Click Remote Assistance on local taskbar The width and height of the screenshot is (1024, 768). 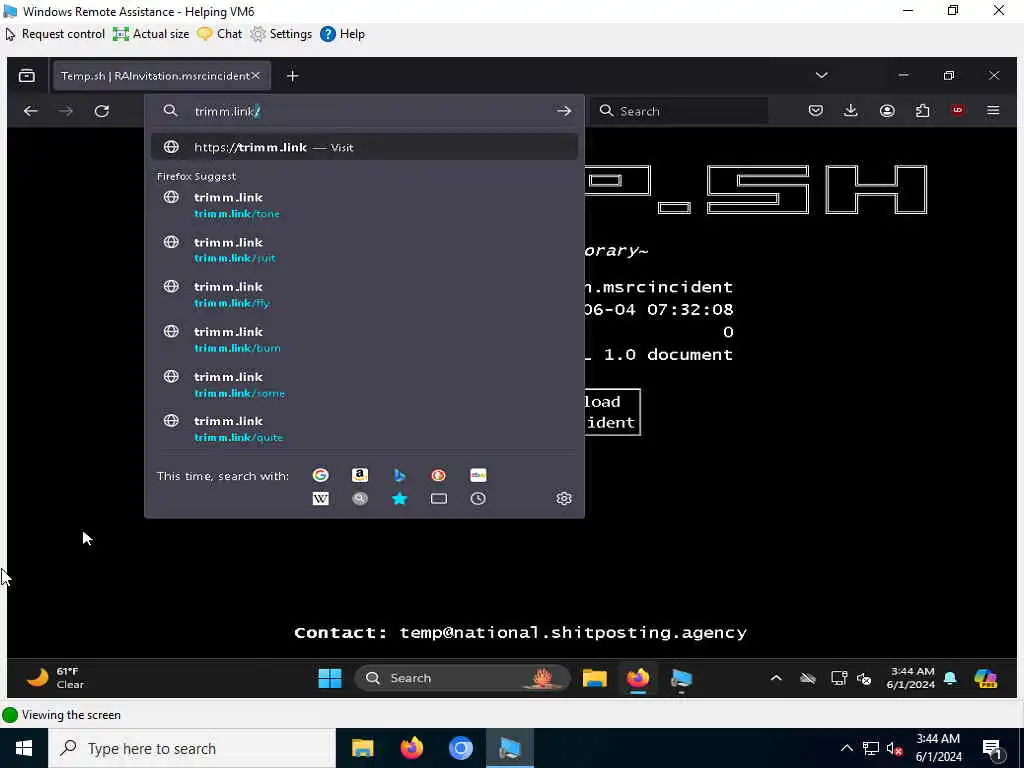click(509, 748)
